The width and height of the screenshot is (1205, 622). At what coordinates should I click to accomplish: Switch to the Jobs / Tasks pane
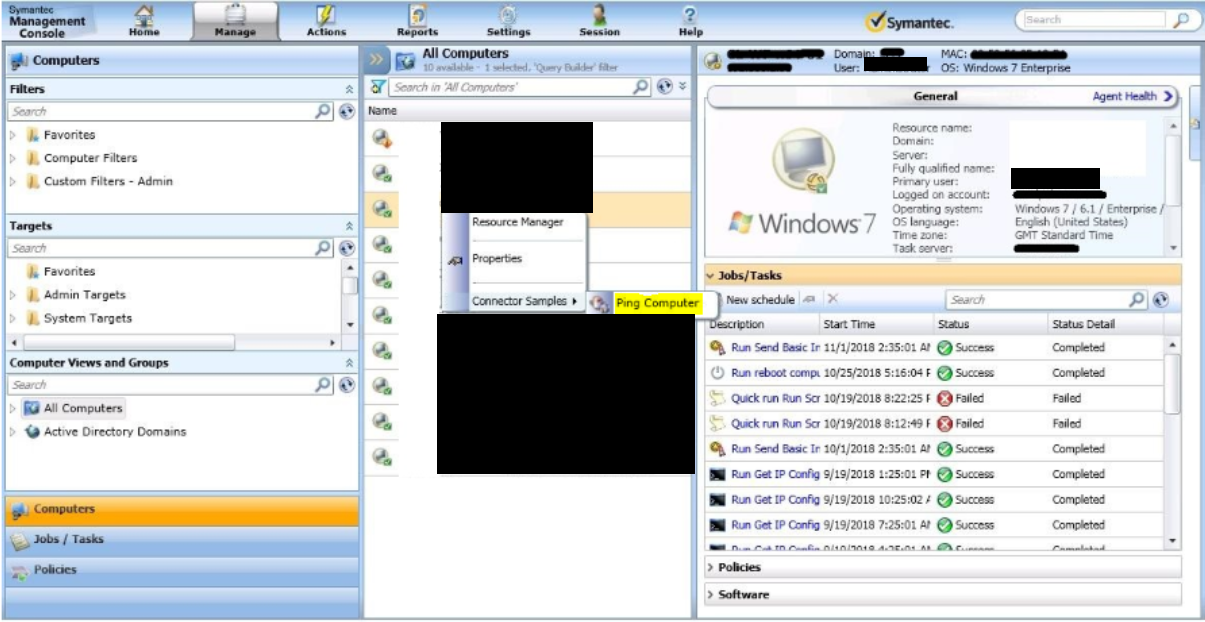pos(181,539)
